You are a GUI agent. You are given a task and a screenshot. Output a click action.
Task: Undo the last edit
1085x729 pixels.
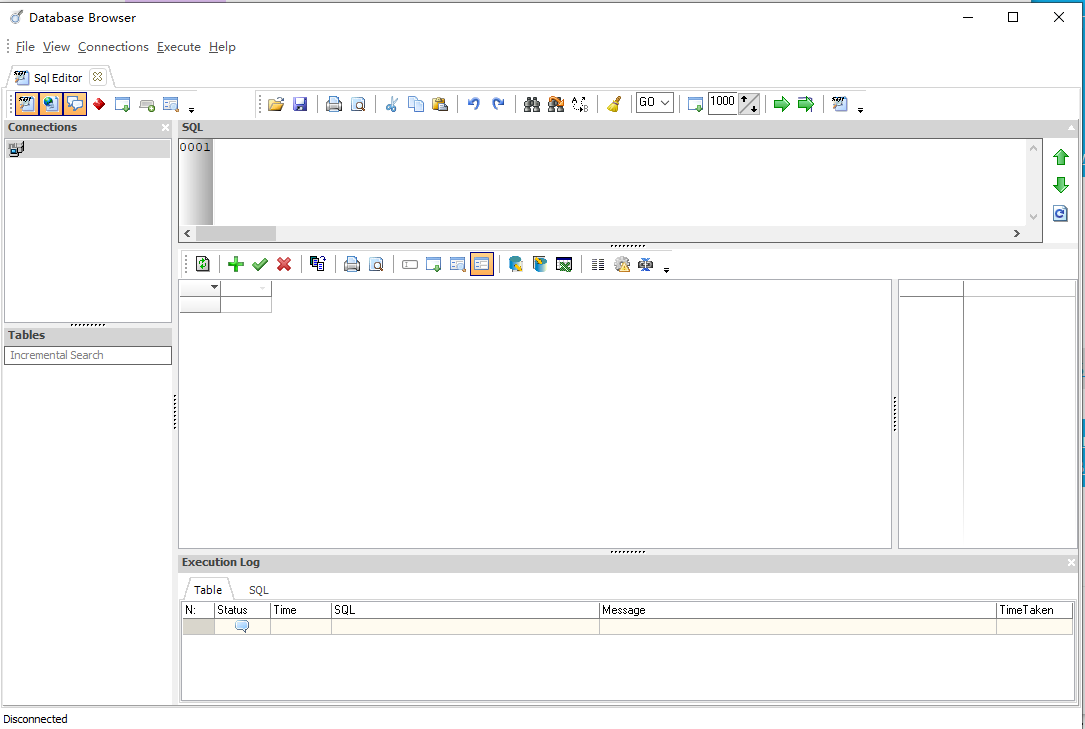473,104
